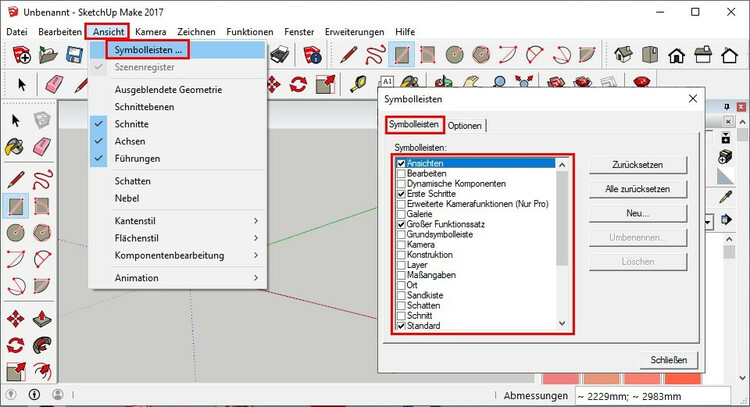Select the Tape Measure tool

pyautogui.click(x=358, y=84)
